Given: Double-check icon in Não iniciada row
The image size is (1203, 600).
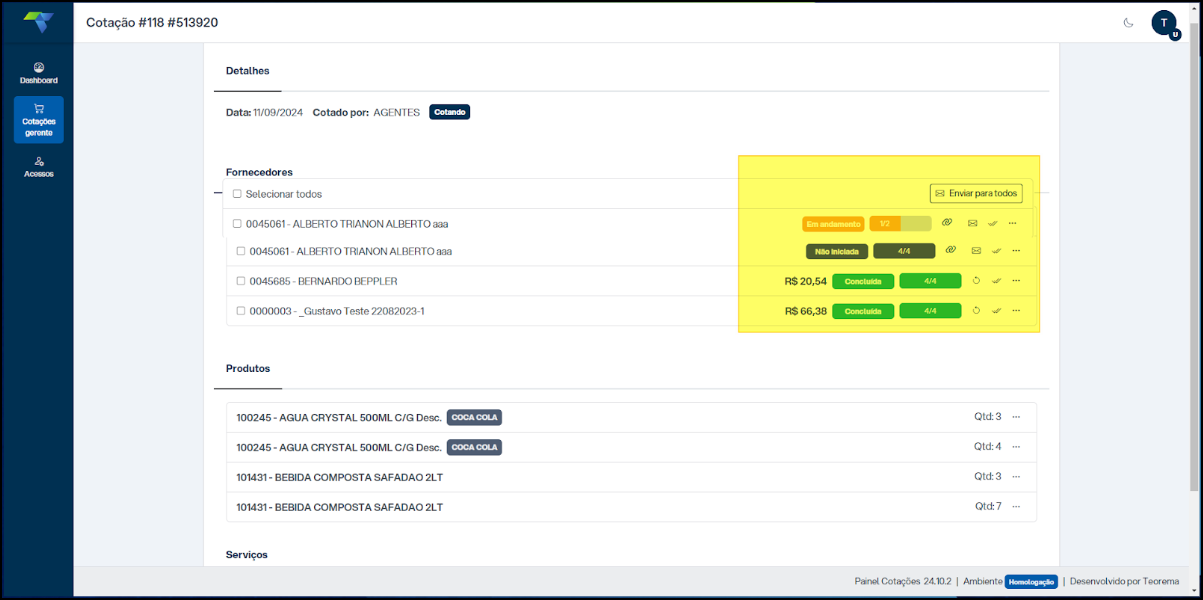Looking at the screenshot, I should point(997,250).
